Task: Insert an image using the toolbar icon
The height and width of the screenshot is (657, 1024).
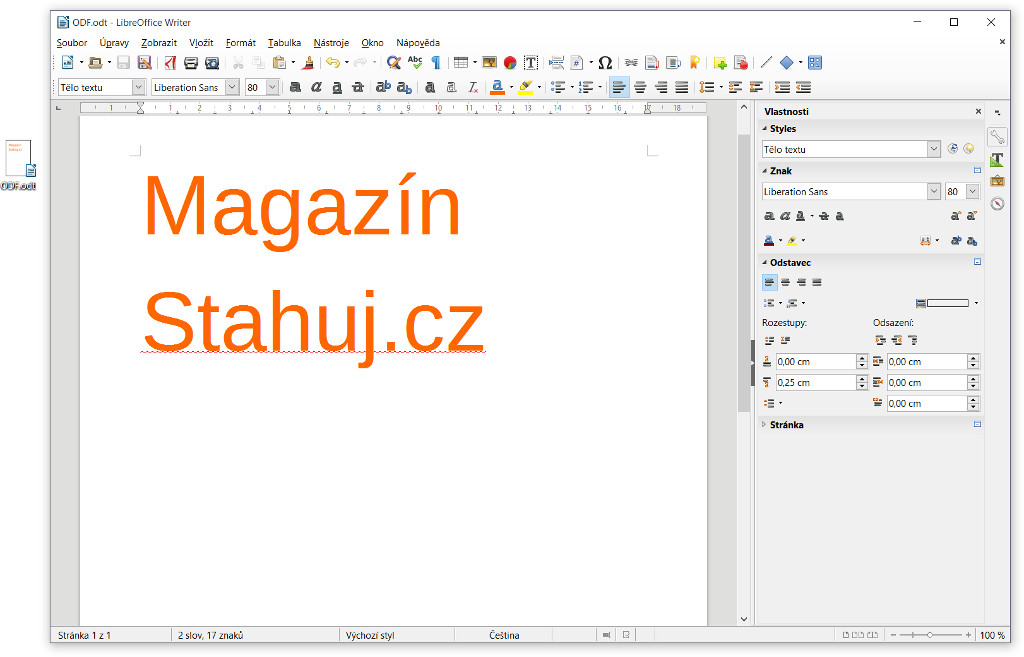Action: coord(489,63)
